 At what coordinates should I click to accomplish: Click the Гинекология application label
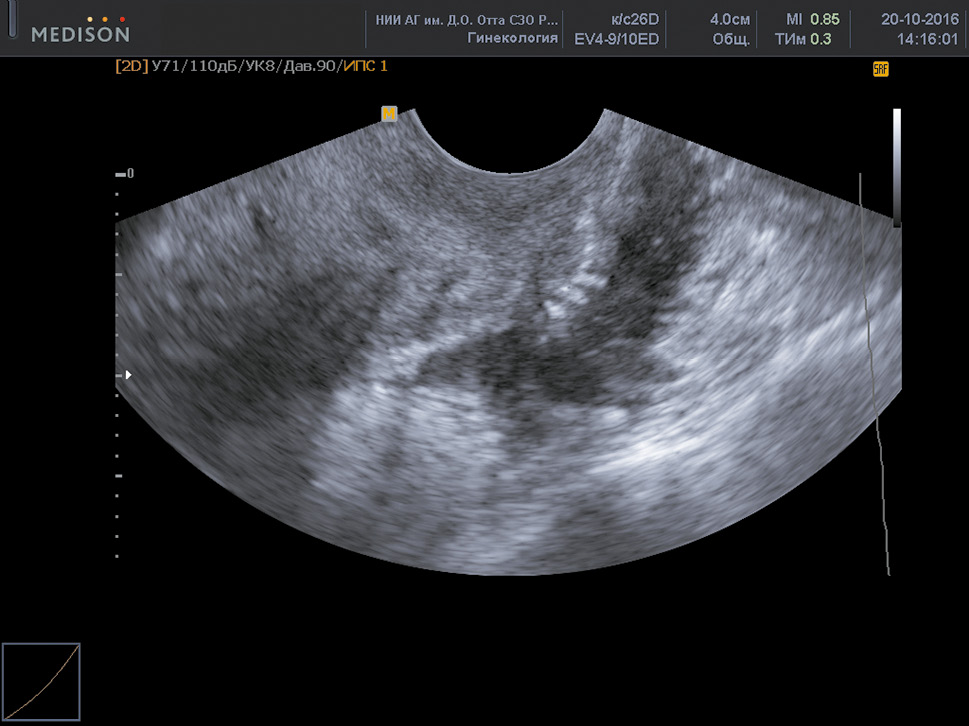(512, 38)
